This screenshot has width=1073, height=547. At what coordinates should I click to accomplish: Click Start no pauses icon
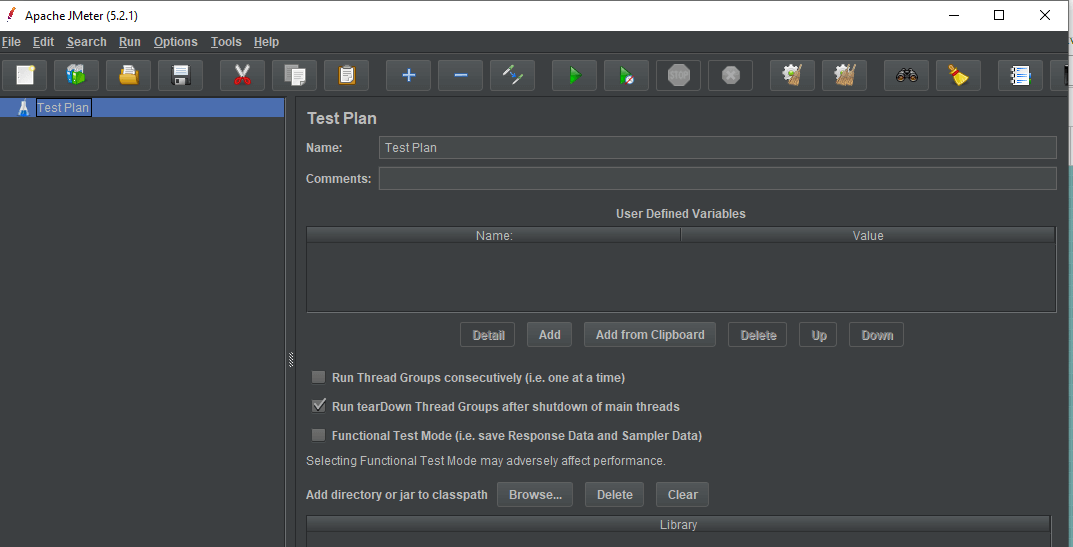tap(627, 75)
